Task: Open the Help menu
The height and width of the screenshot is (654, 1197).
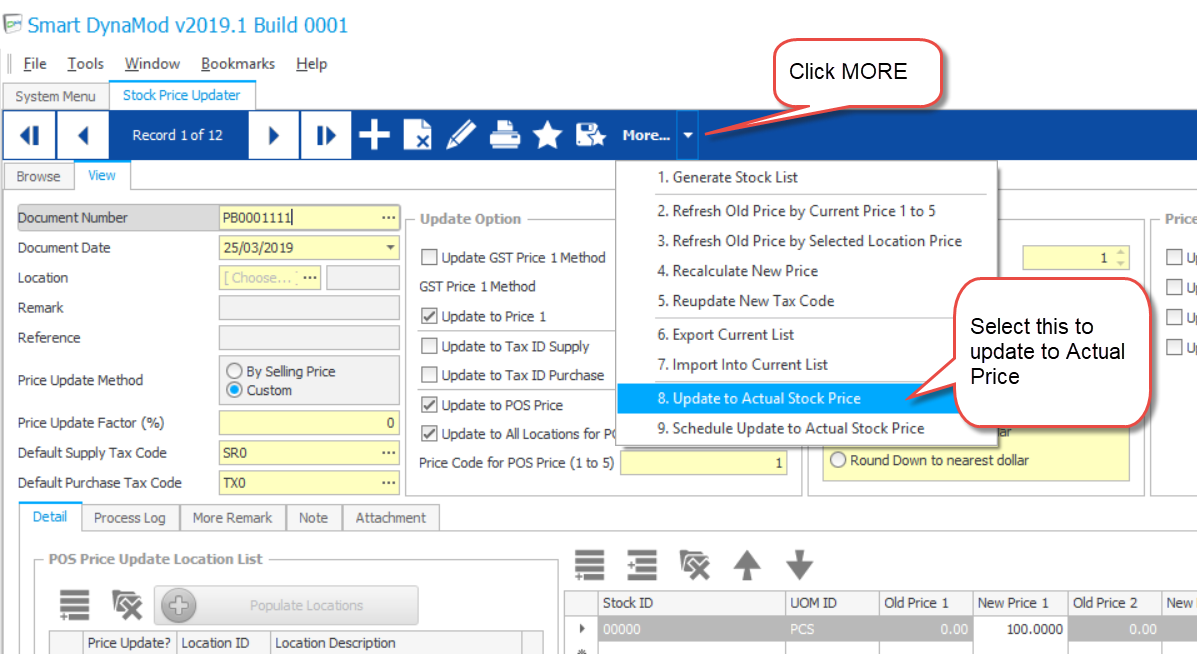Action: (311, 63)
